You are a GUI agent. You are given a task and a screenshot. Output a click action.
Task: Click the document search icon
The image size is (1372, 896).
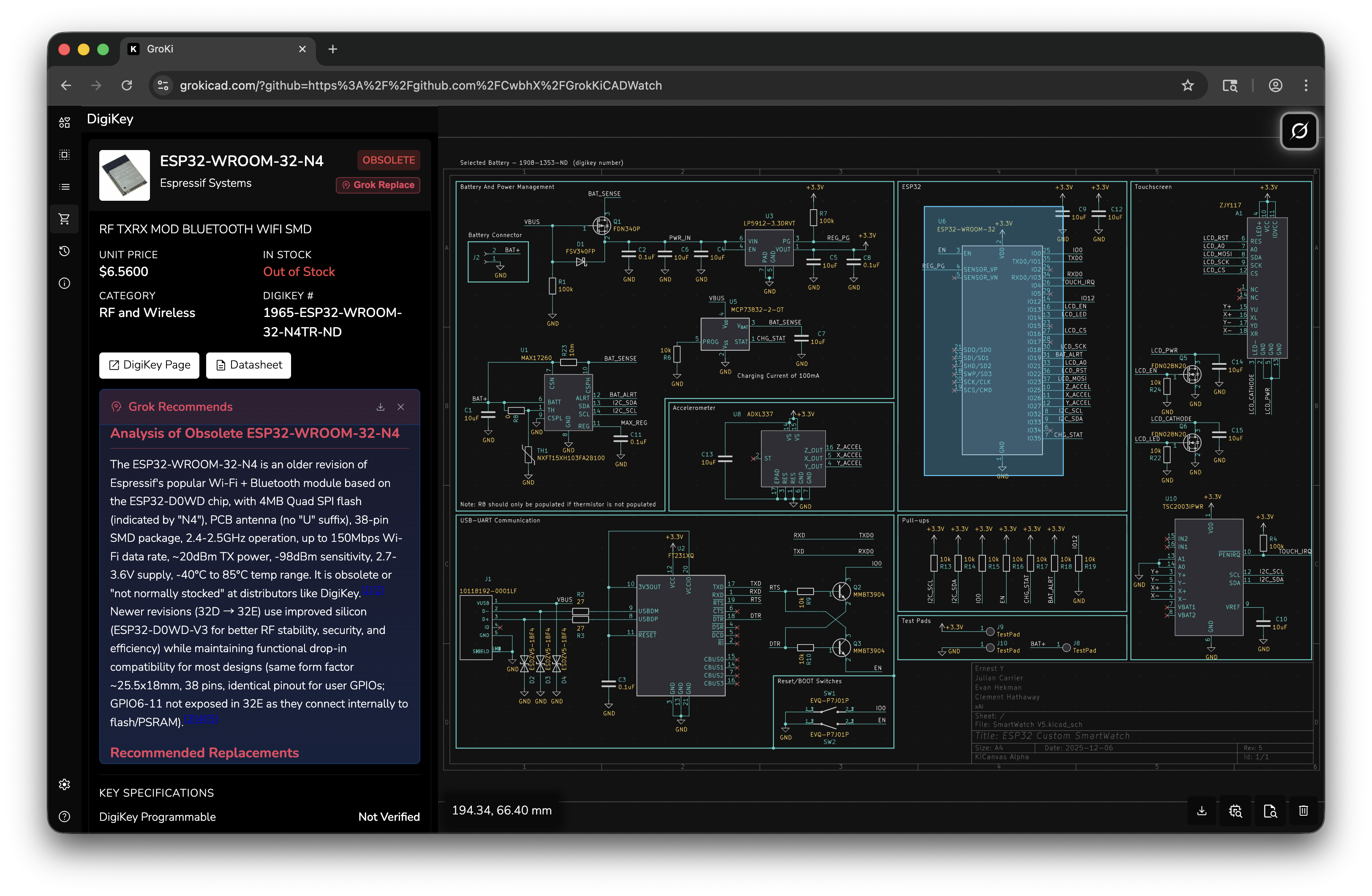[1270, 811]
